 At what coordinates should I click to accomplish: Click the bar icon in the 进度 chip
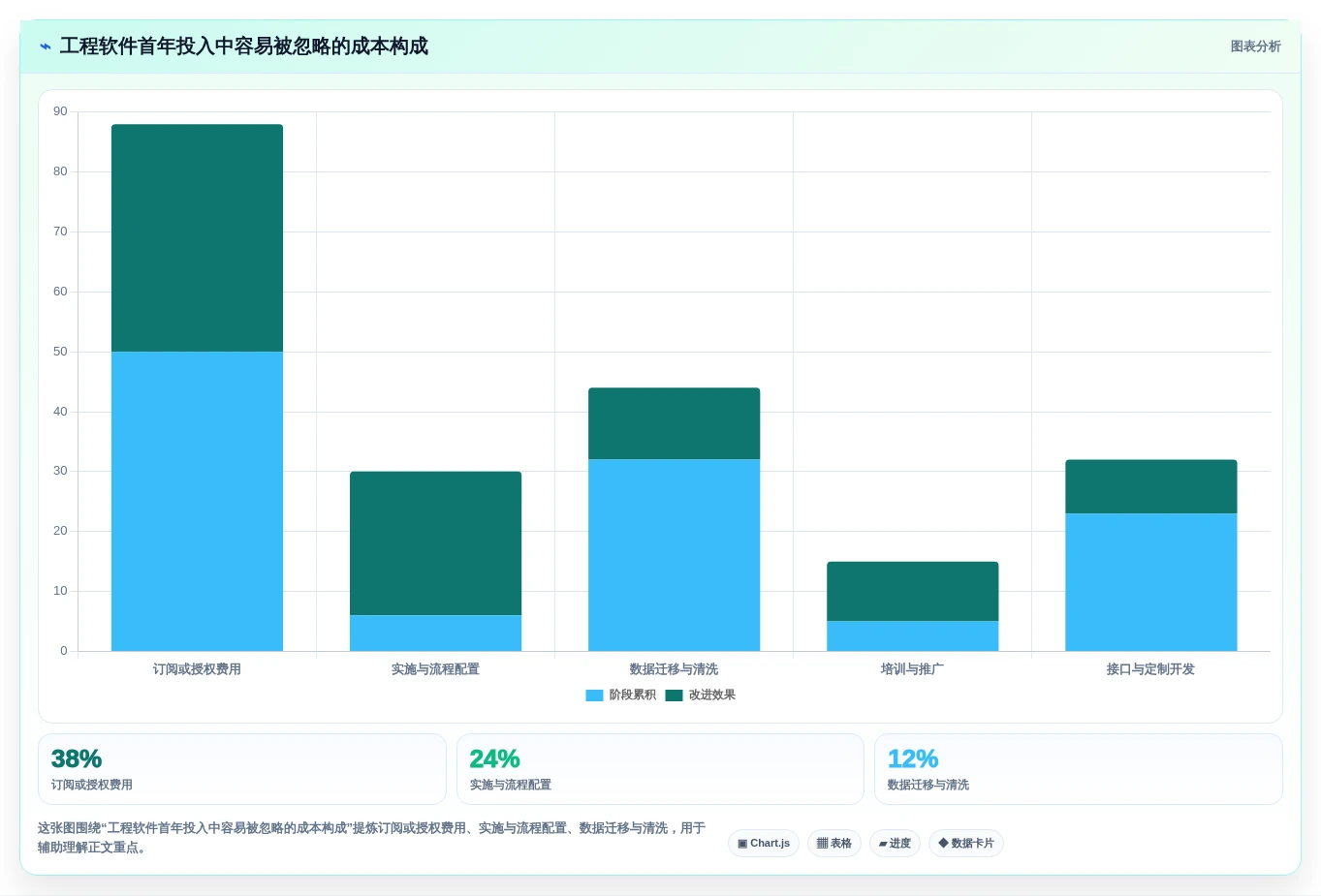click(x=883, y=844)
